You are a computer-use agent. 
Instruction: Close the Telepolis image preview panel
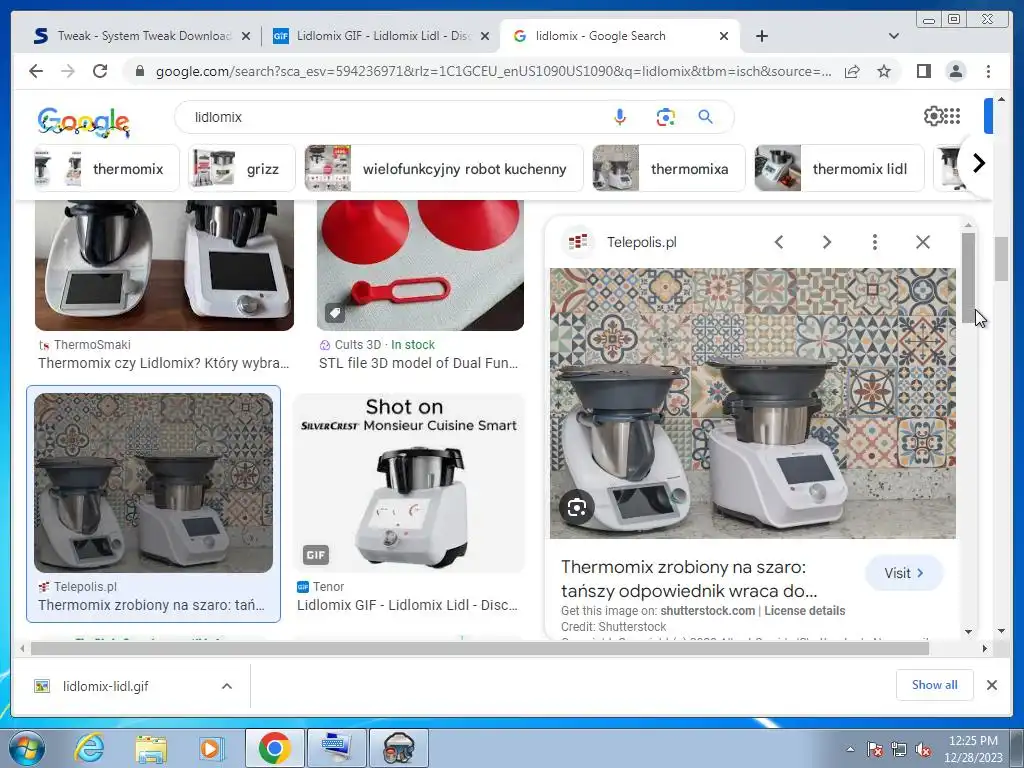(923, 242)
